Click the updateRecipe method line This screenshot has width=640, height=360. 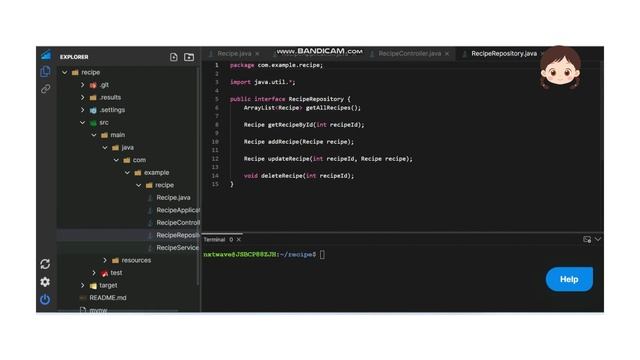328,159
